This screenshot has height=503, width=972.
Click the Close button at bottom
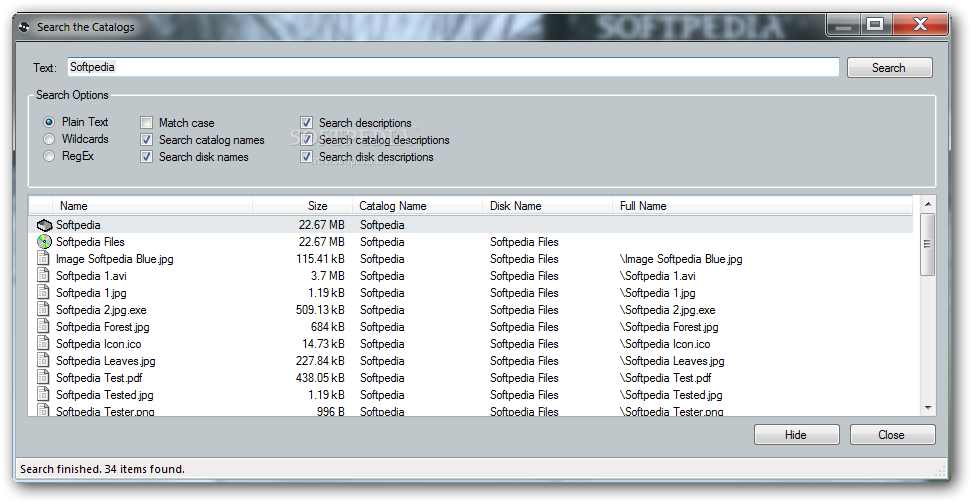[892, 435]
